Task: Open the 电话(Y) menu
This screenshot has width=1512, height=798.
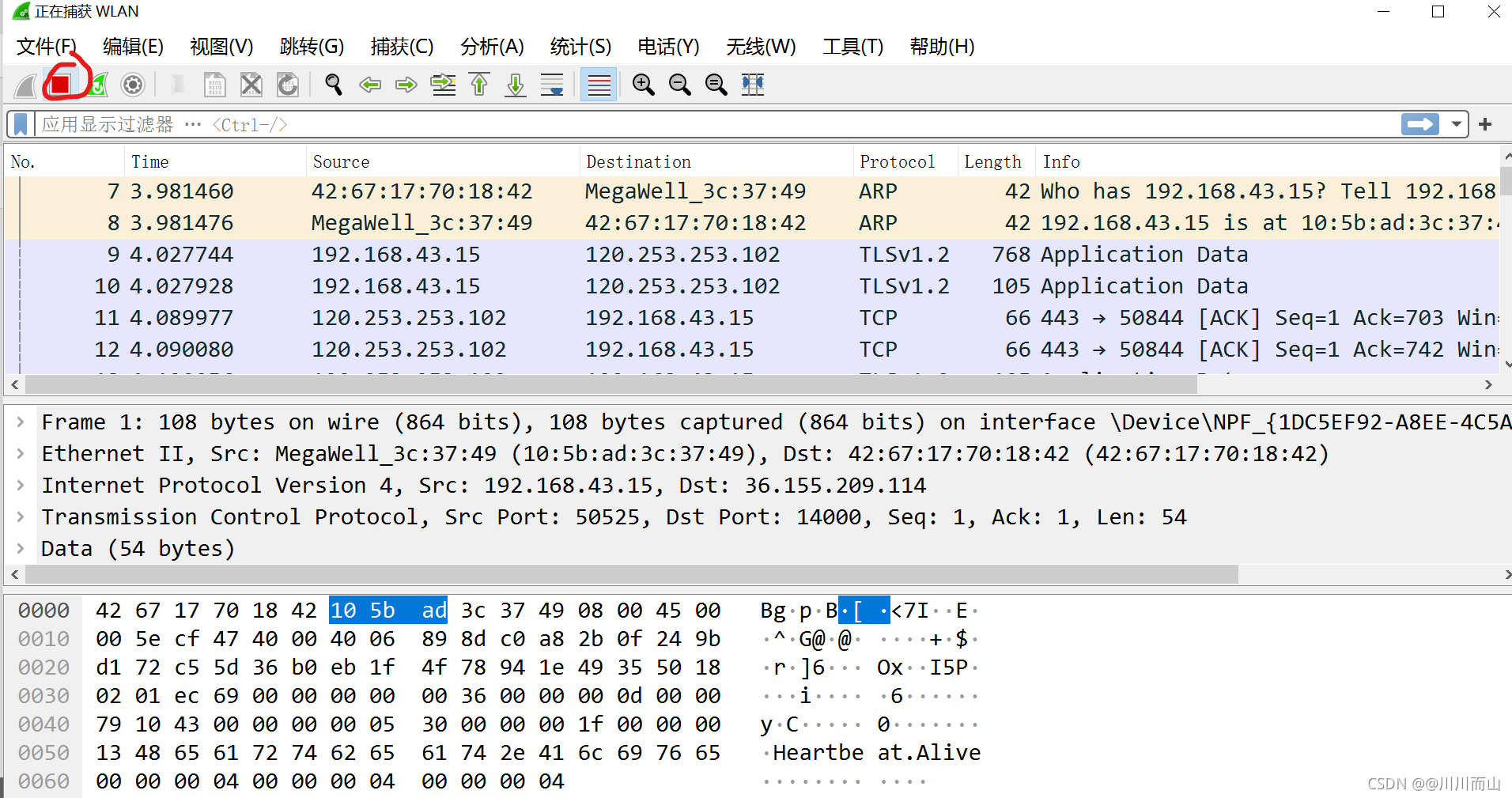Action: (x=668, y=47)
